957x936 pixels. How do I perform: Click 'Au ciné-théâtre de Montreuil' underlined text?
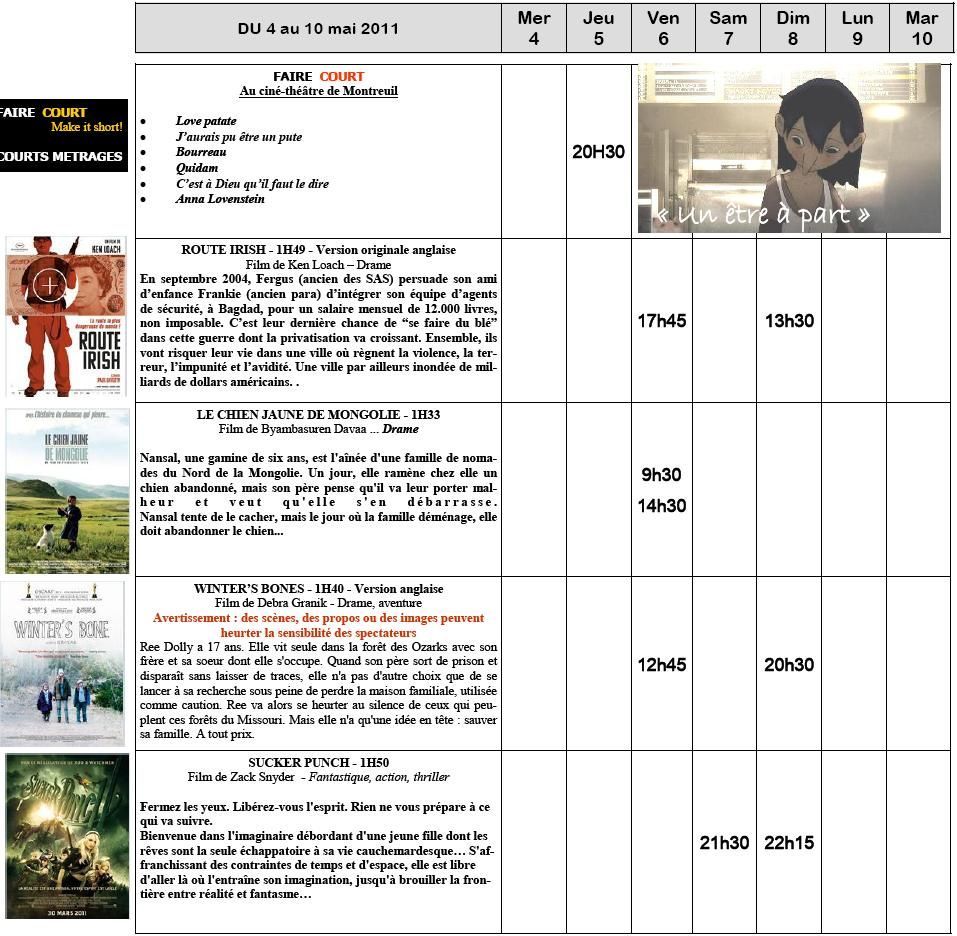pyautogui.click(x=319, y=91)
